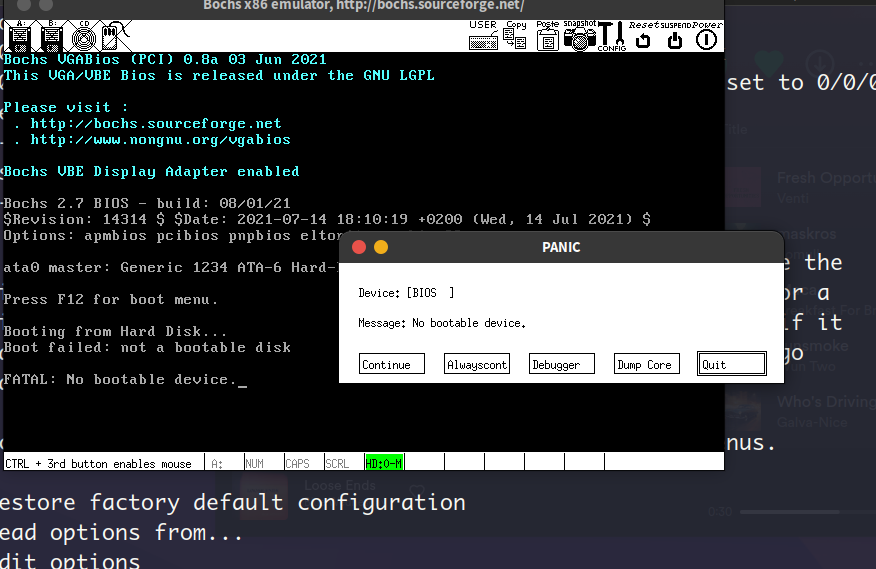Viewport: 876px width, 569px height.
Task: Click the HD:0-M status indicator
Action: (x=384, y=463)
